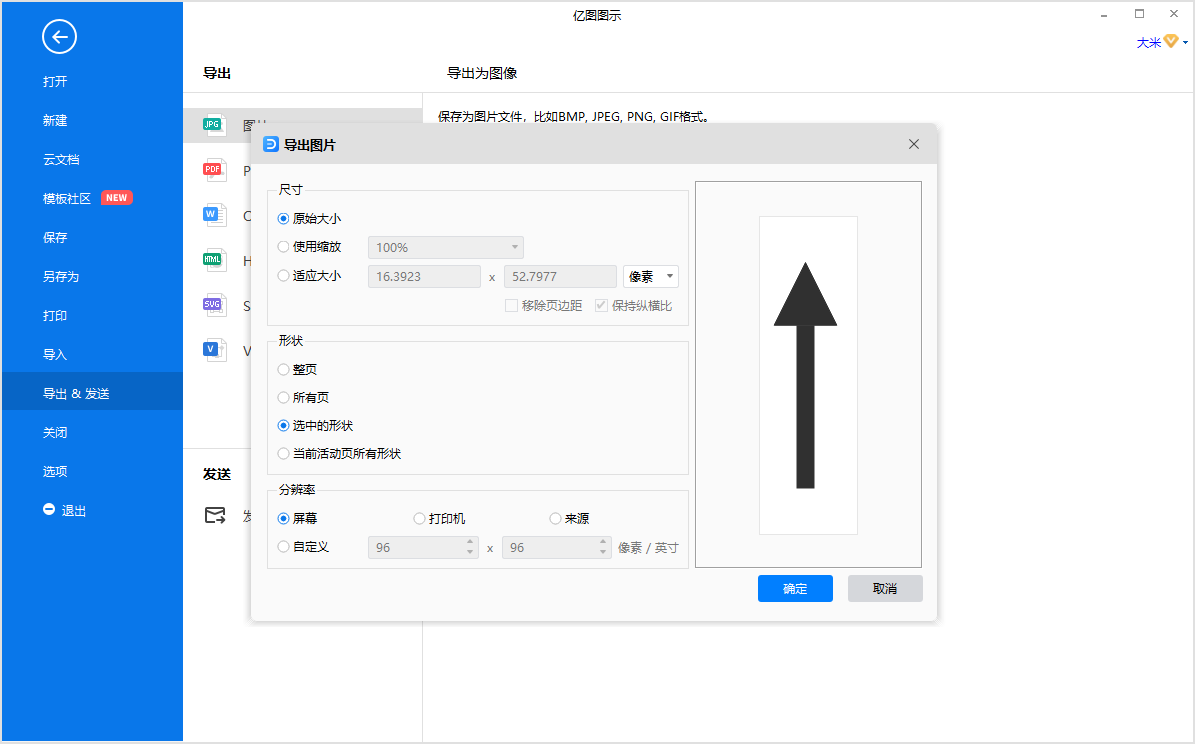The height and width of the screenshot is (744, 1195).
Task: Click the 大米 user name
Action: [1149, 43]
